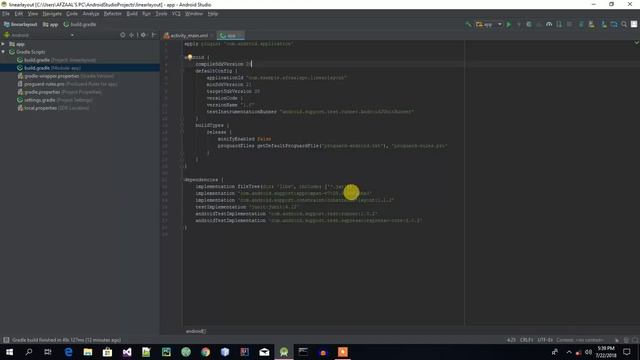
Task: Open the Analyze menu
Action: point(91,14)
